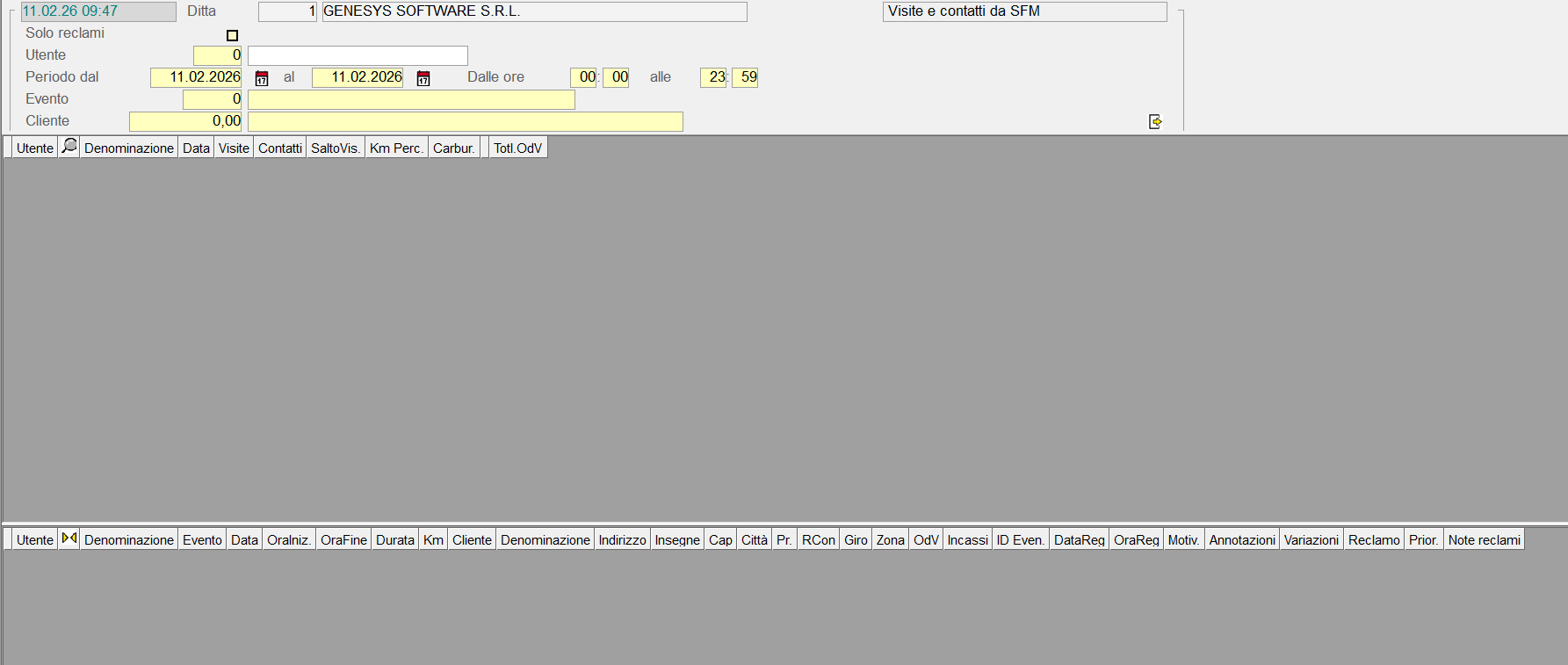The height and width of the screenshot is (665, 1568).
Task: Click magnifier icon in upper grid header
Action: click(x=69, y=147)
